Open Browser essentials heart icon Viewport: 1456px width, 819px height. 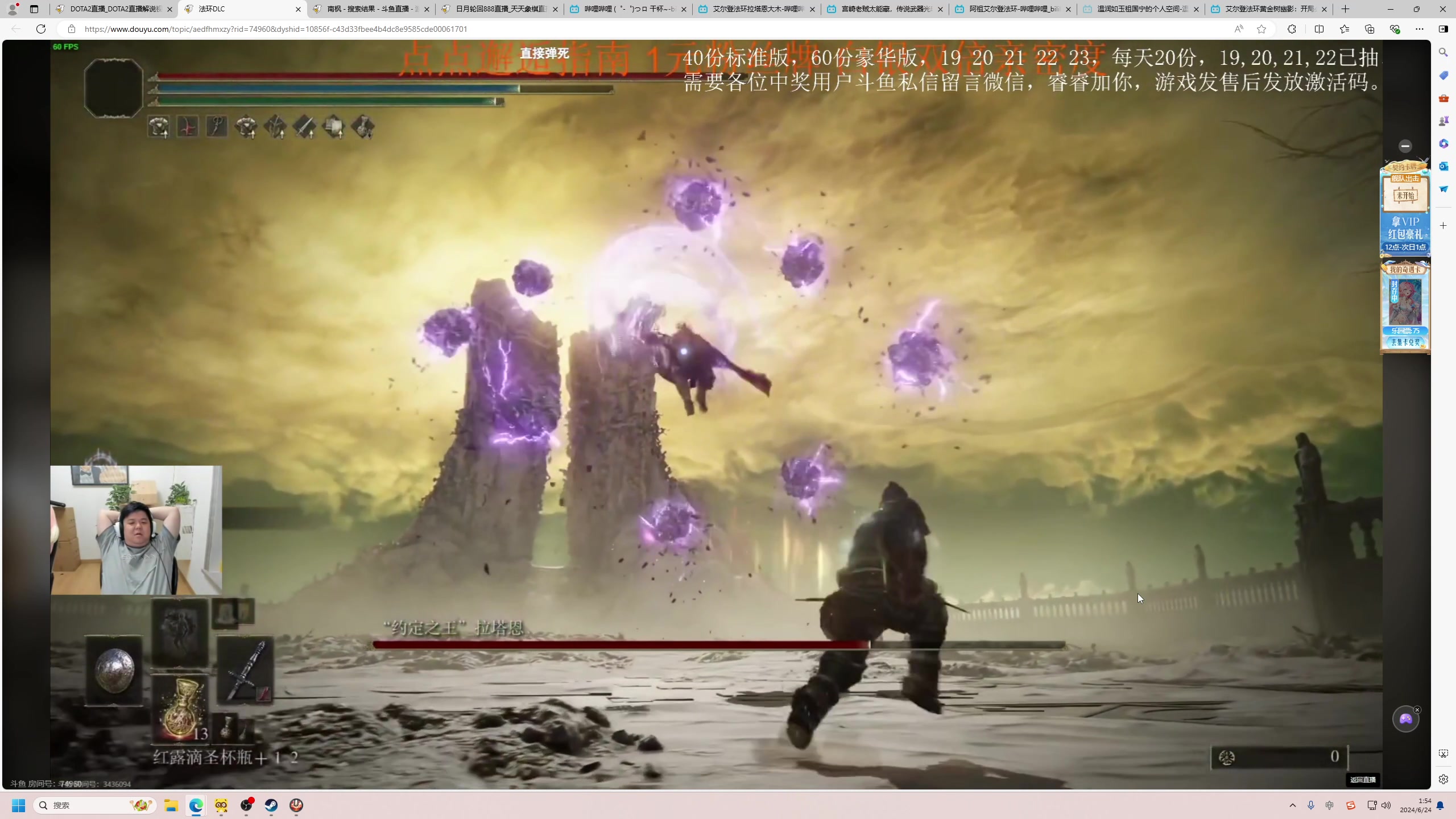pyautogui.click(x=1395, y=29)
